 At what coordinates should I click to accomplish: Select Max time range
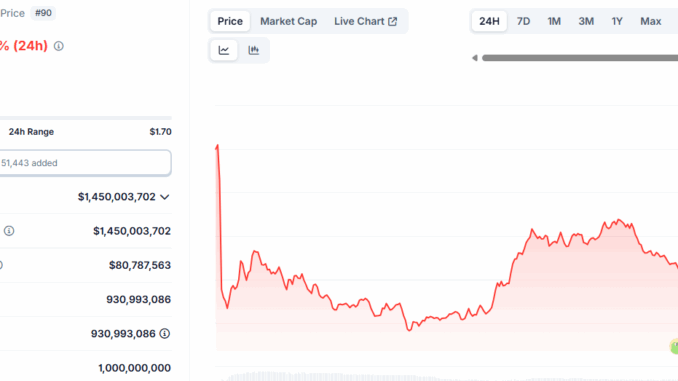click(x=650, y=21)
